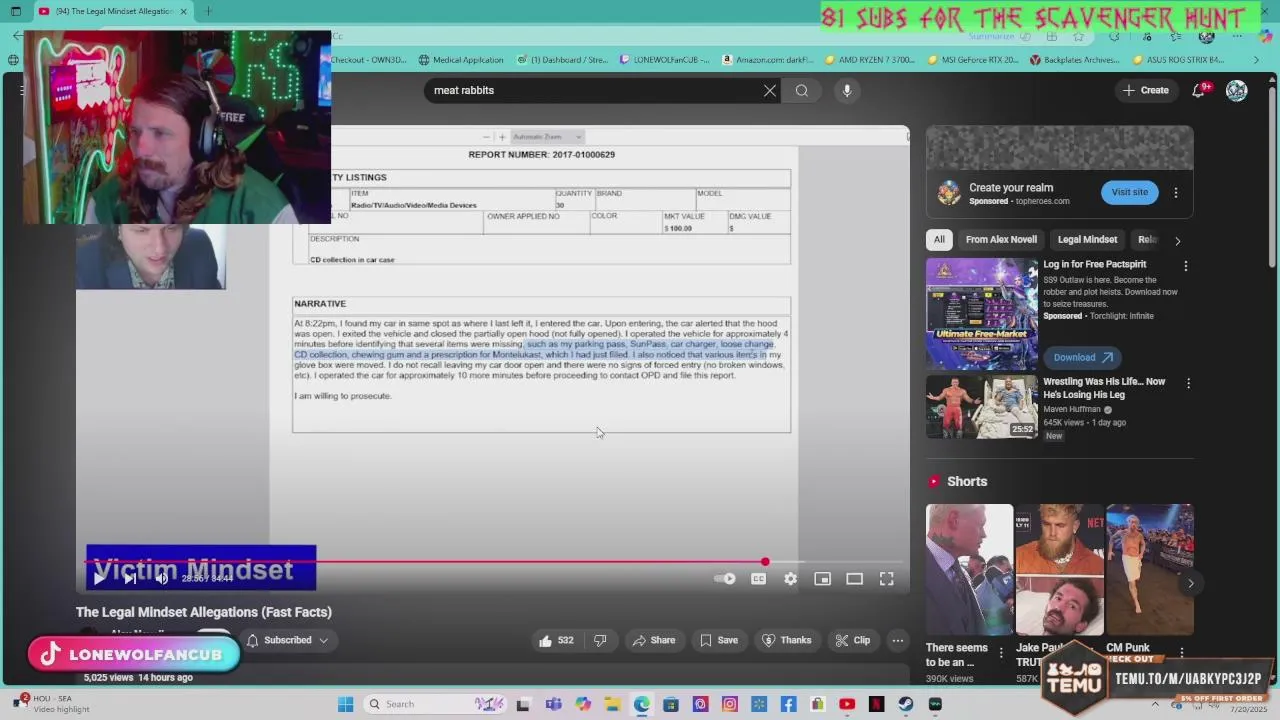Open Dashboard / Stre bookmark

pos(562,60)
